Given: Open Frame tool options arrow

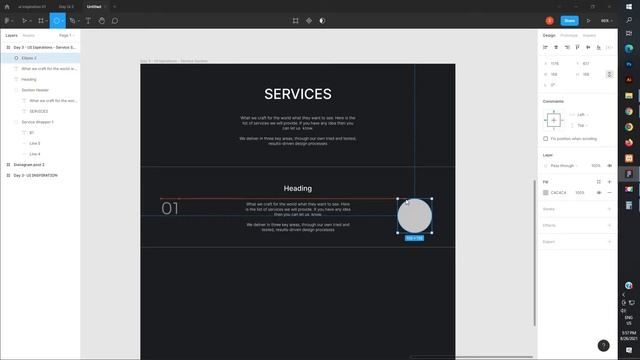Looking at the screenshot, I should tap(47, 21).
